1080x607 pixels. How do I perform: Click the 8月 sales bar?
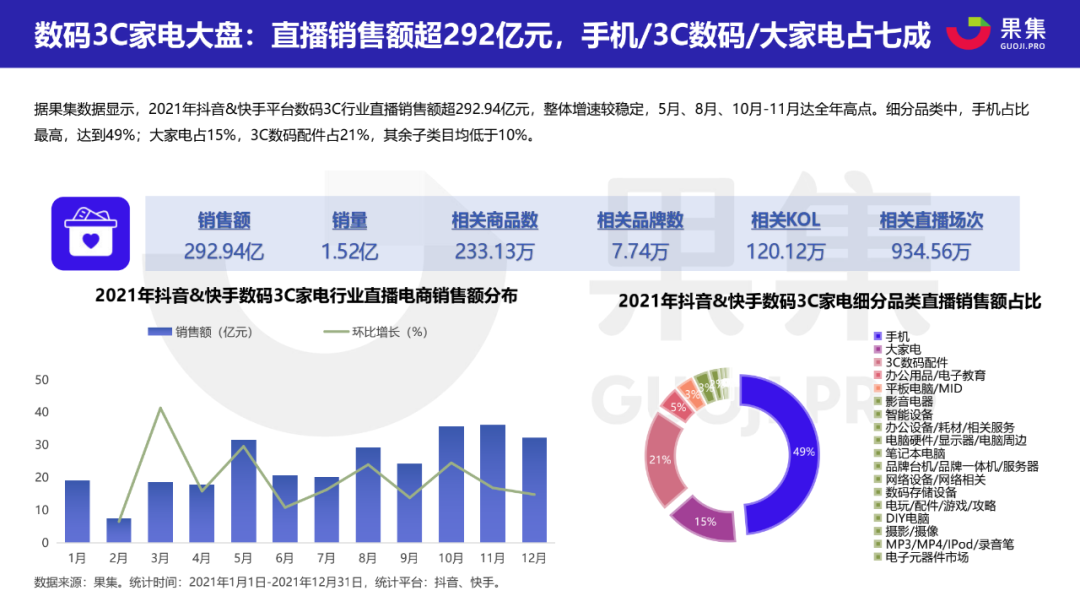point(368,495)
